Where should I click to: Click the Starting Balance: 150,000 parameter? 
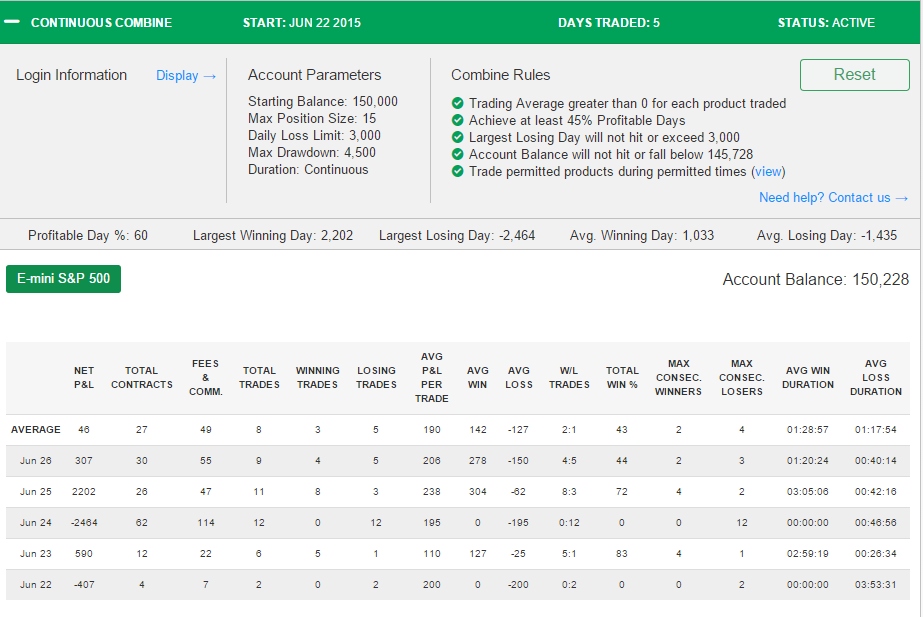coord(323,101)
